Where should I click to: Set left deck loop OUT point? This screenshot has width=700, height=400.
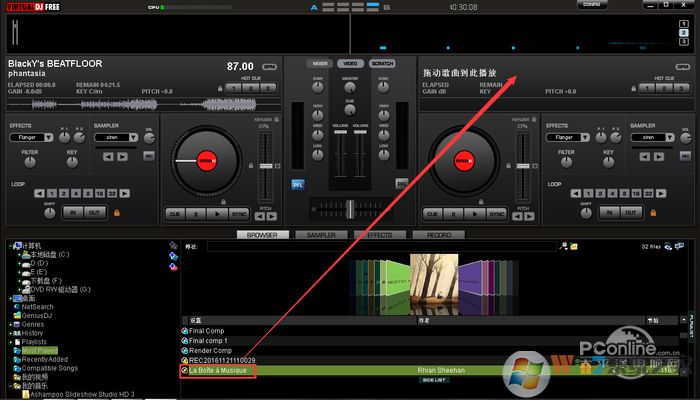(94, 212)
